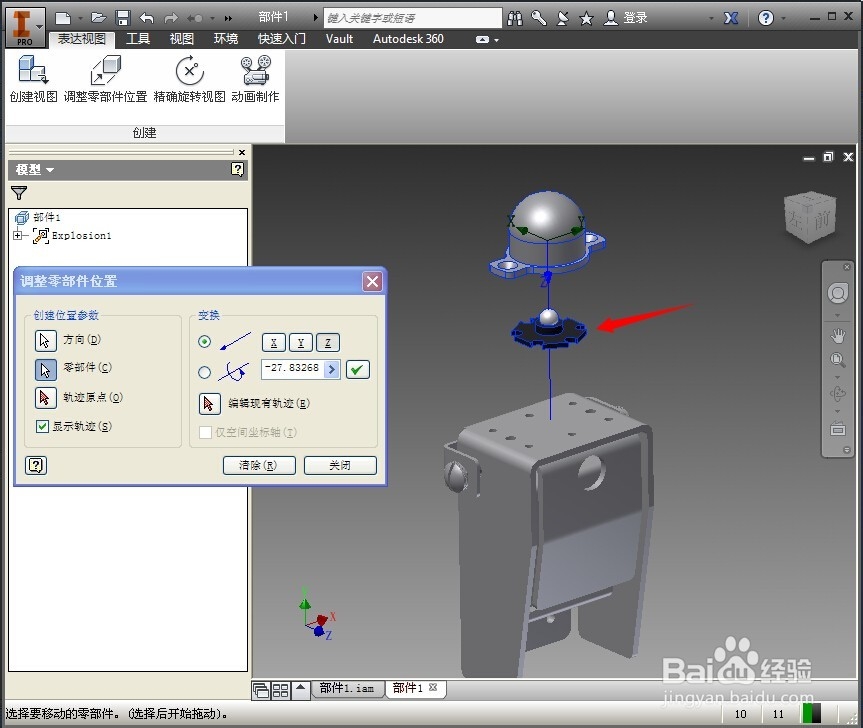Redo the last action

click(x=171, y=18)
